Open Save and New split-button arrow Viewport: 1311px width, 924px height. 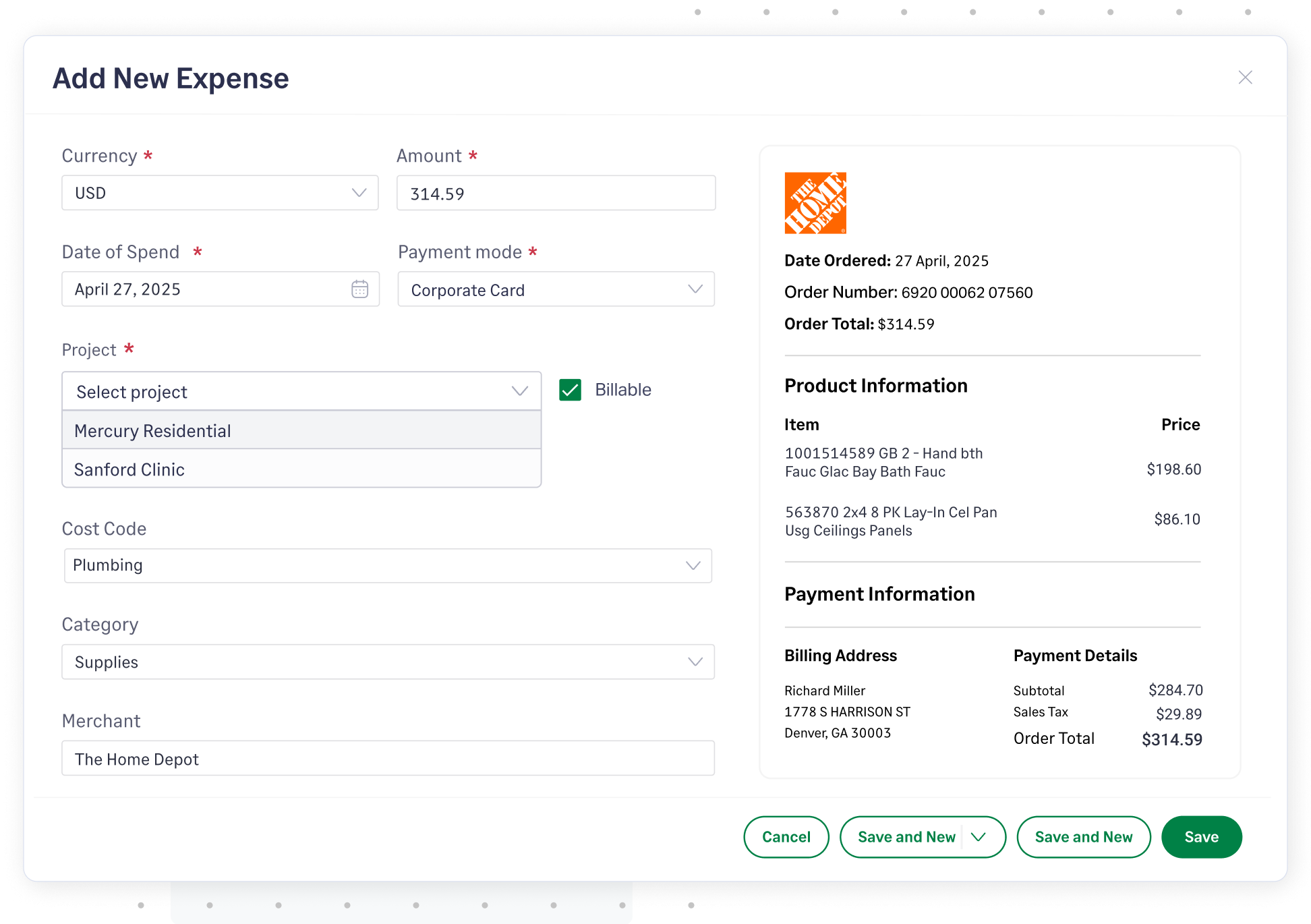(x=979, y=837)
